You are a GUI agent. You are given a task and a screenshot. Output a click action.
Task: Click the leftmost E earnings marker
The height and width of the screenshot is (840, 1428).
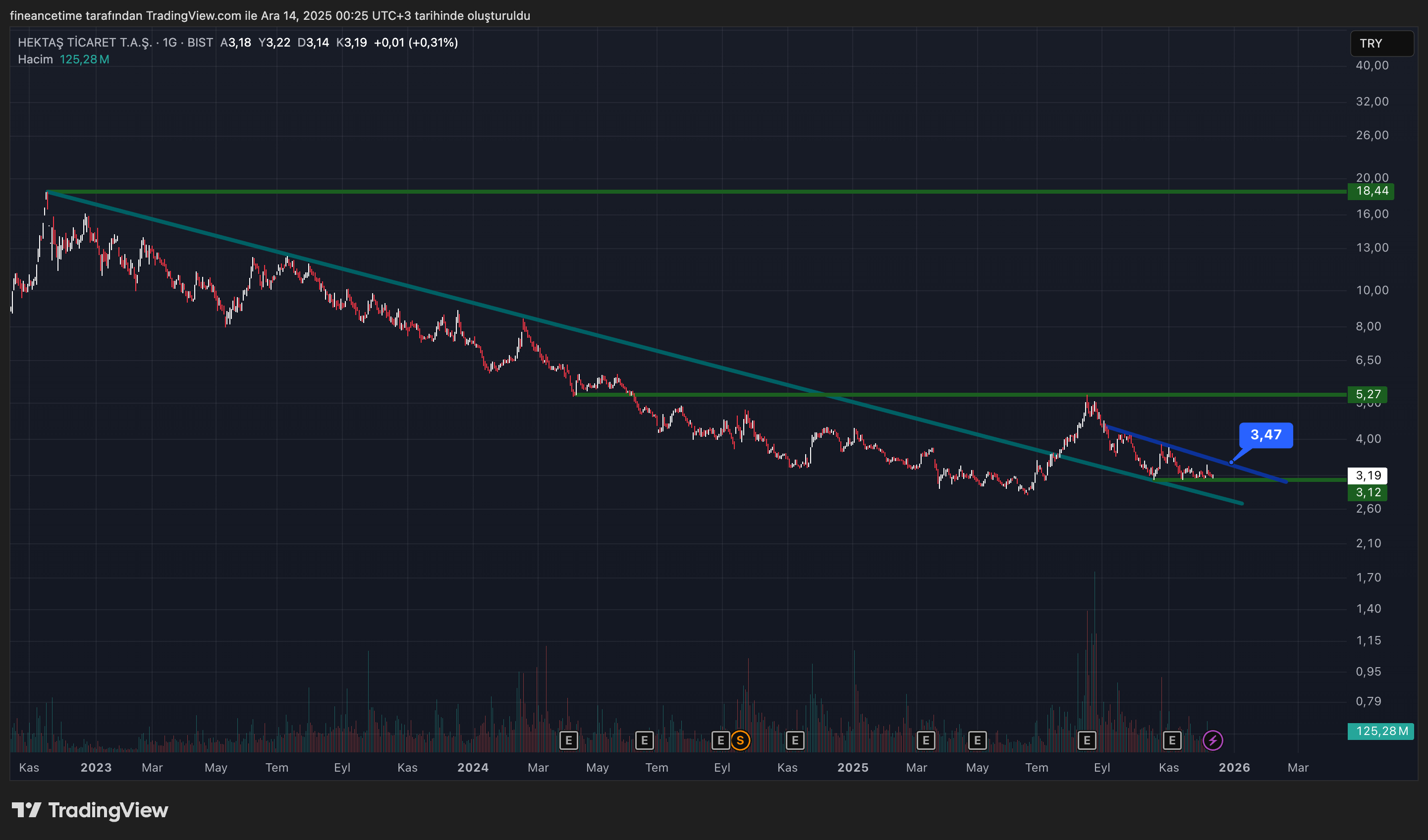(568, 740)
